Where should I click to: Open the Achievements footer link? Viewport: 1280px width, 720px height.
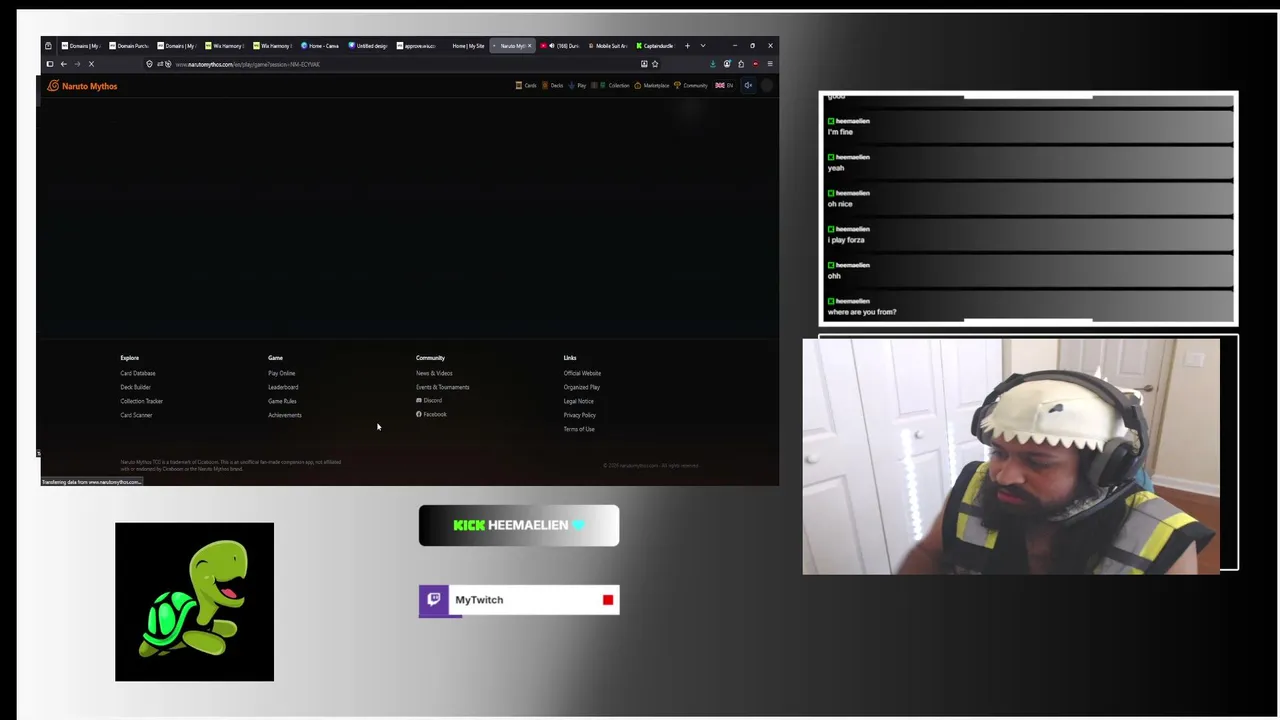pos(284,415)
